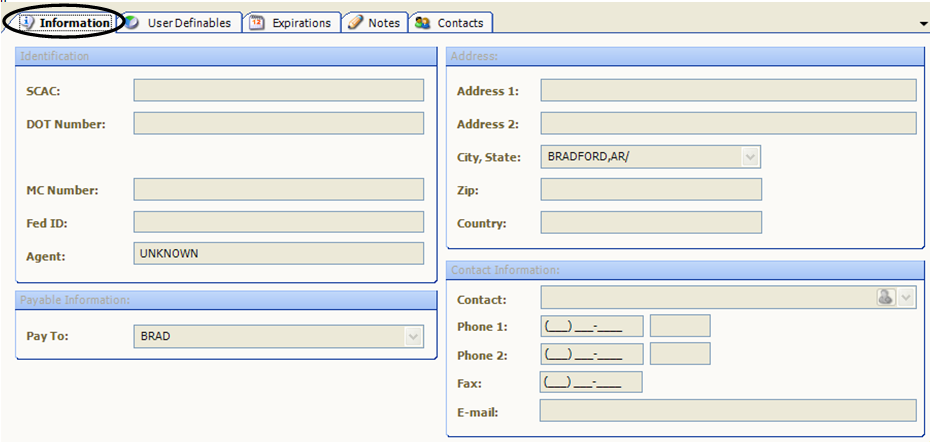
Task: Open the City, State dropdown arrow
Action: click(x=750, y=157)
